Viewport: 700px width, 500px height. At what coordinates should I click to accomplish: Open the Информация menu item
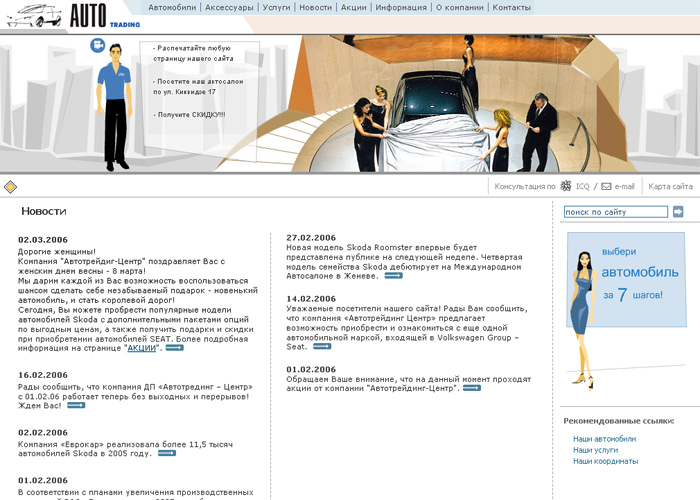401,8
